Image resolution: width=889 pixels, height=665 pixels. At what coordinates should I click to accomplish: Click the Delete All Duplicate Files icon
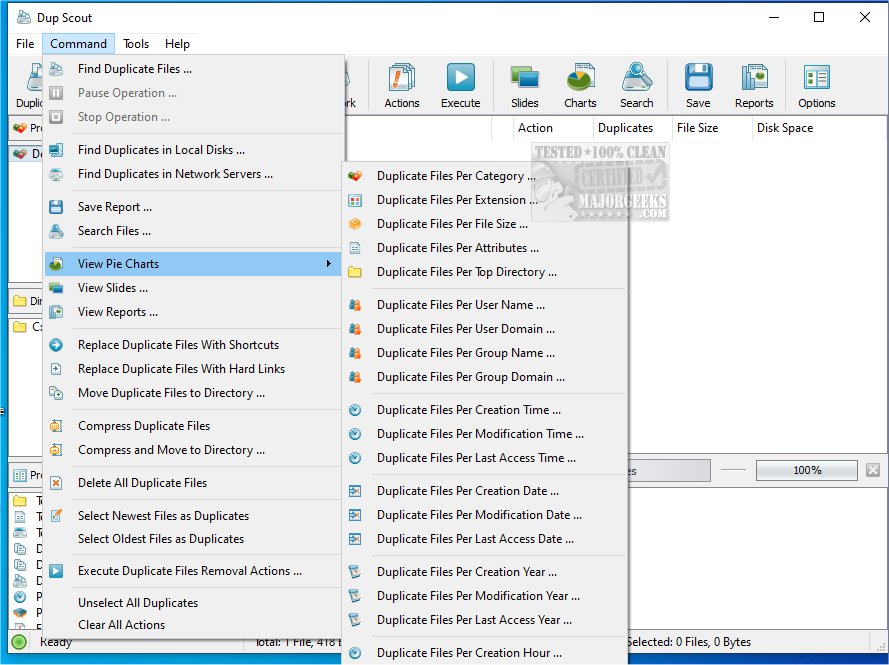[x=56, y=483]
